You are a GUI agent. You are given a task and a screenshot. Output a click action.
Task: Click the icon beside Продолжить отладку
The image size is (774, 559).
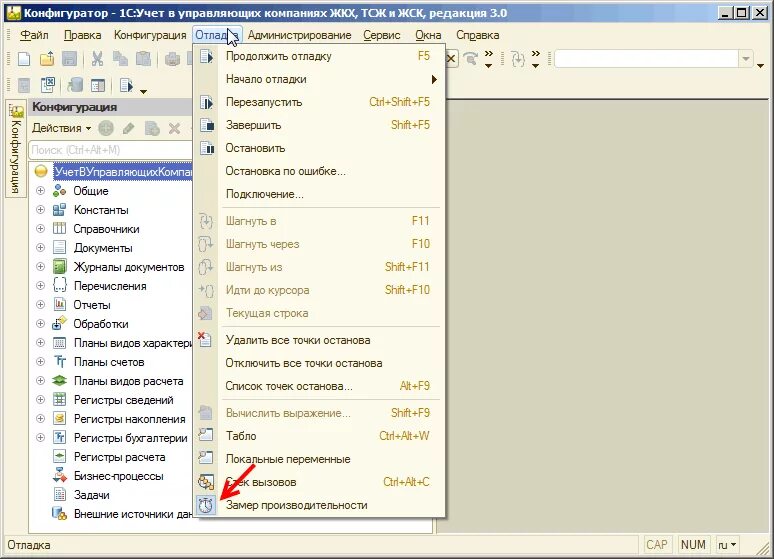click(x=206, y=56)
